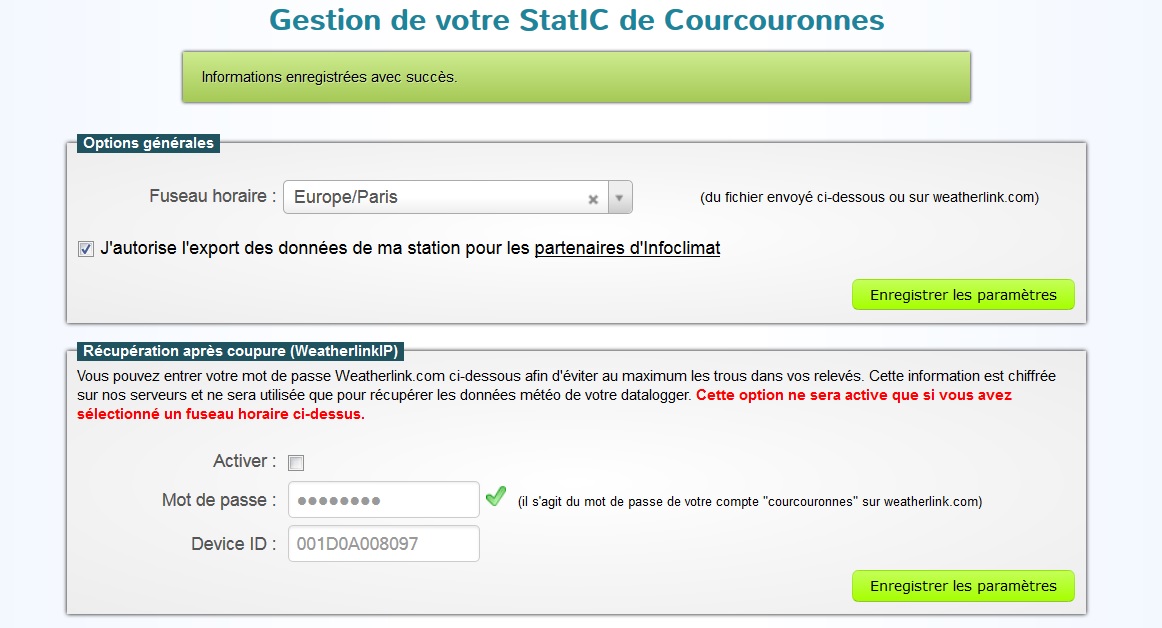
Task: Open the partenaires d'Infoclimat link
Action: (627, 248)
